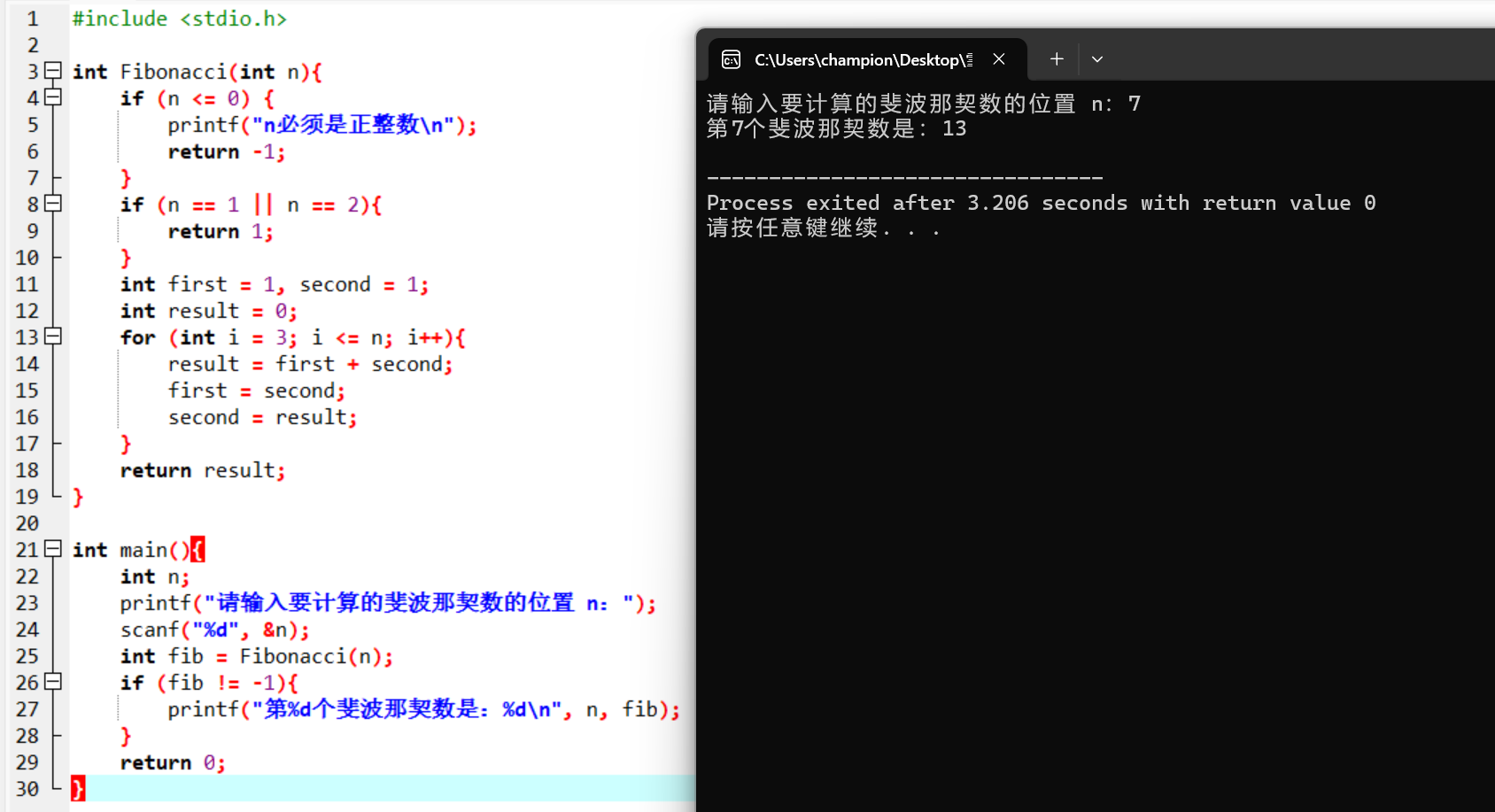Click 'return -1;' in the editor
This screenshot has height=812, width=1495.
point(227,151)
